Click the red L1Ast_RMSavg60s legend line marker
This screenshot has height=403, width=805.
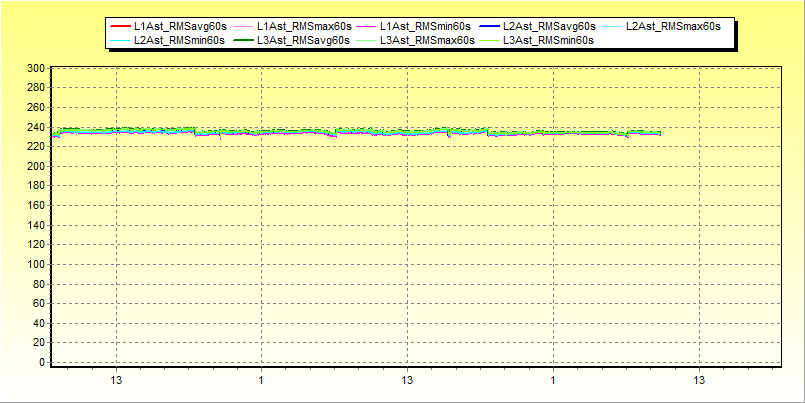(118, 26)
